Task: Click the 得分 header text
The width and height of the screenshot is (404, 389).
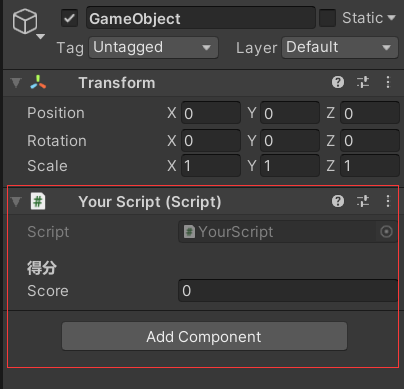Action: (42, 268)
